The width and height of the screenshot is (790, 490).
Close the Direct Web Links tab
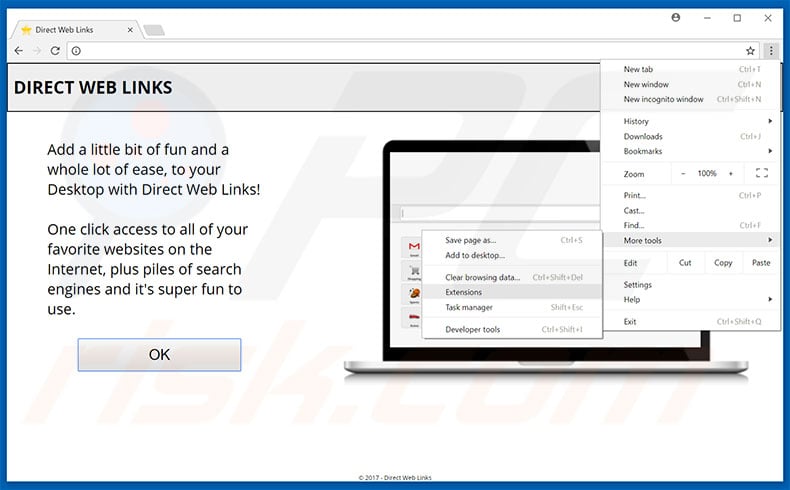click(x=130, y=30)
